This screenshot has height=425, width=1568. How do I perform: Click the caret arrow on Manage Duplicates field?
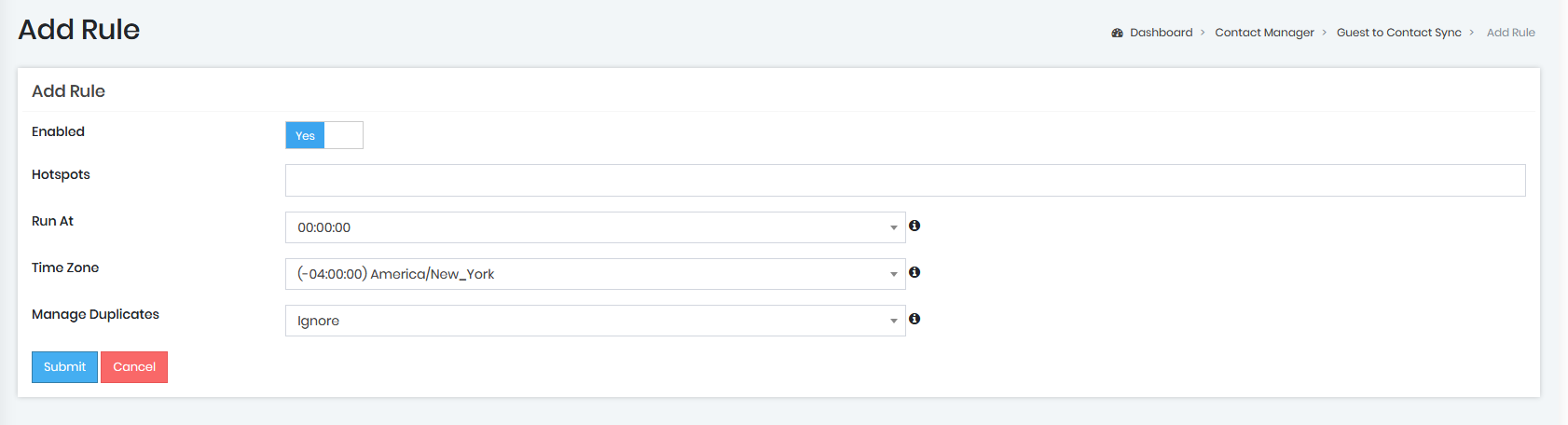(893, 321)
